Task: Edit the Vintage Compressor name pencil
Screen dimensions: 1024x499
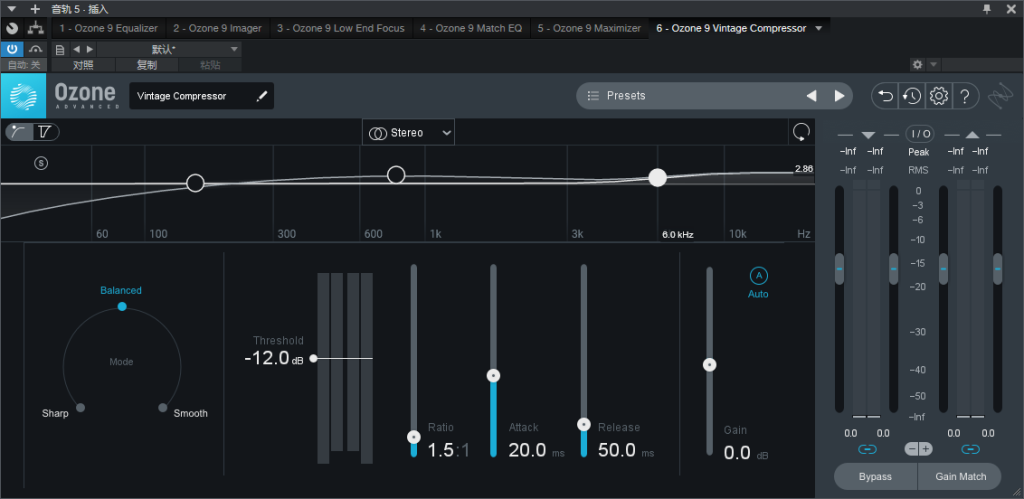Action: 261,96
